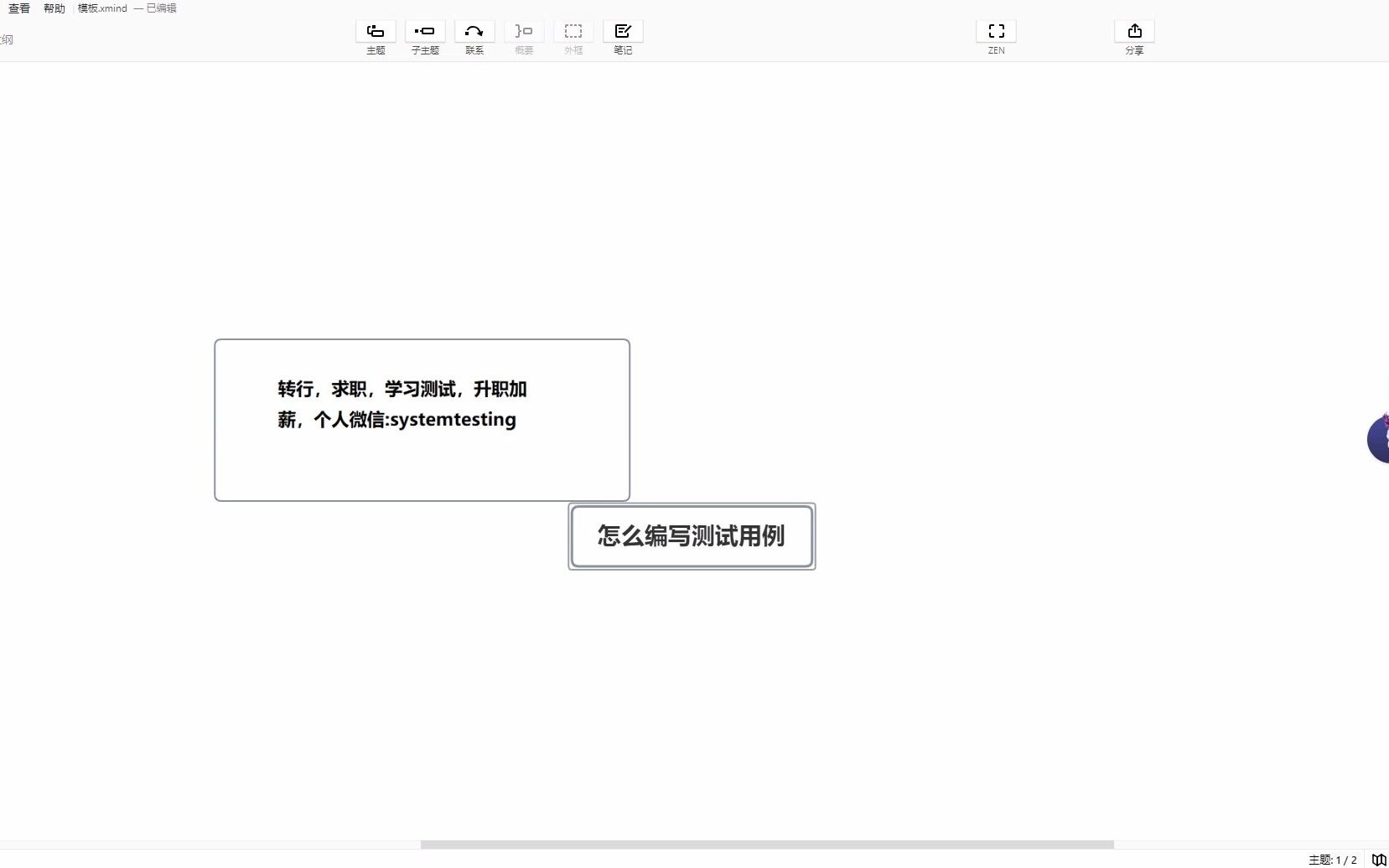Select the 概要 summary tool
Screen dimensions: 1389x868
pos(522,37)
